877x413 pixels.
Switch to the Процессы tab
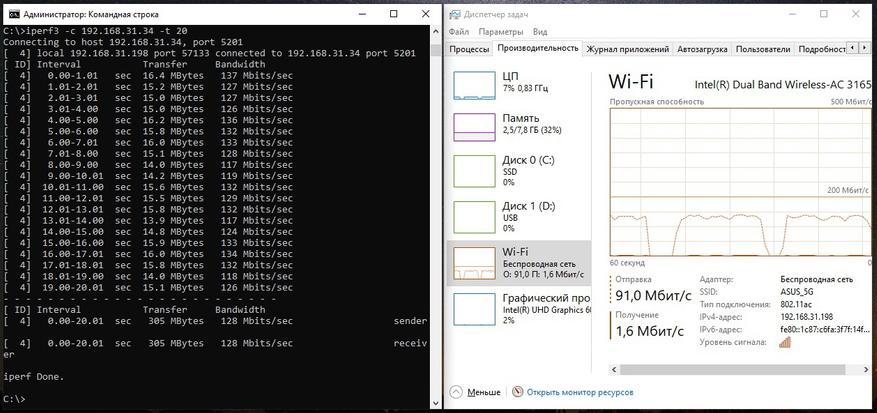469,49
